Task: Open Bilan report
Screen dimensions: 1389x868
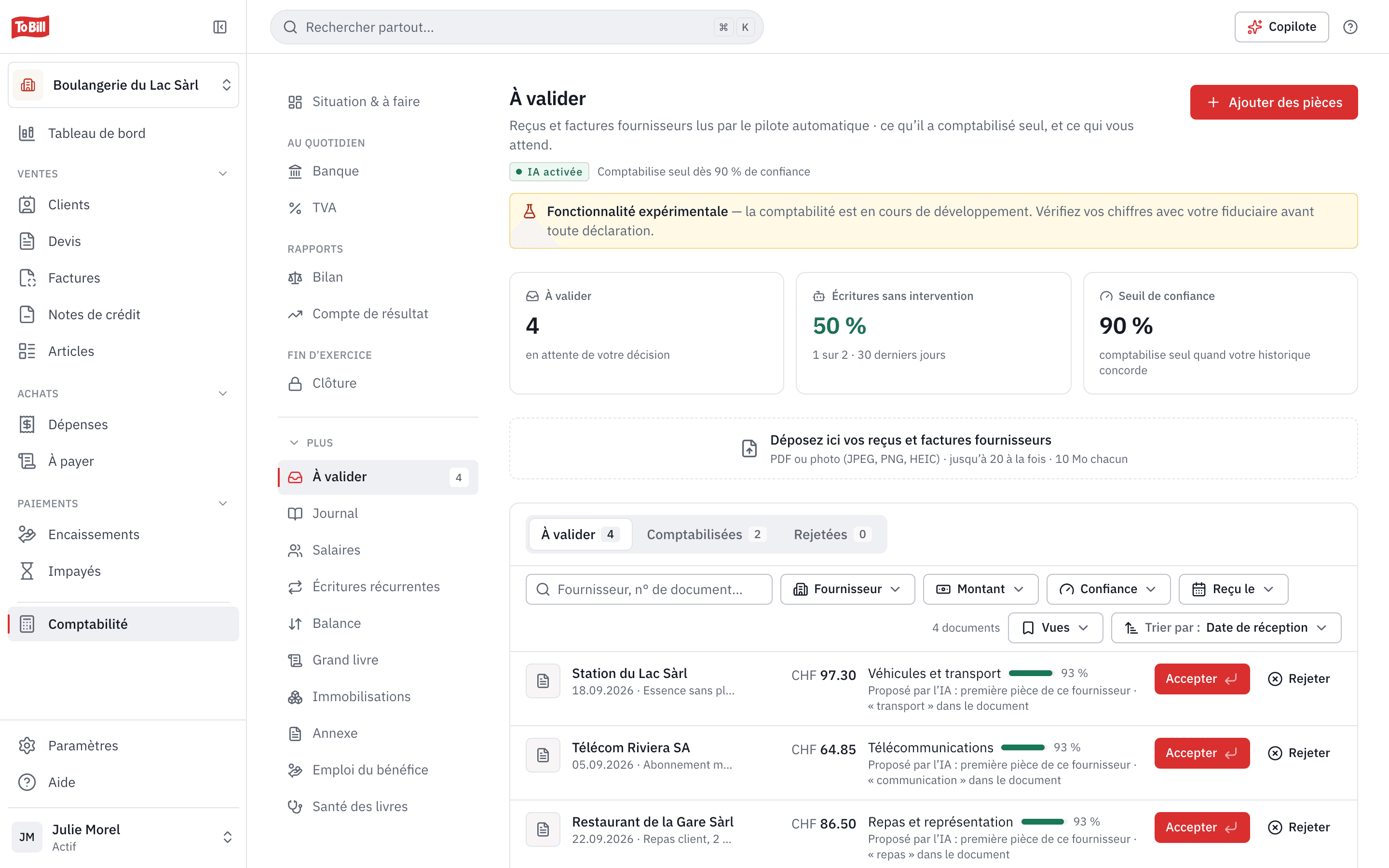Action: [x=378, y=277]
